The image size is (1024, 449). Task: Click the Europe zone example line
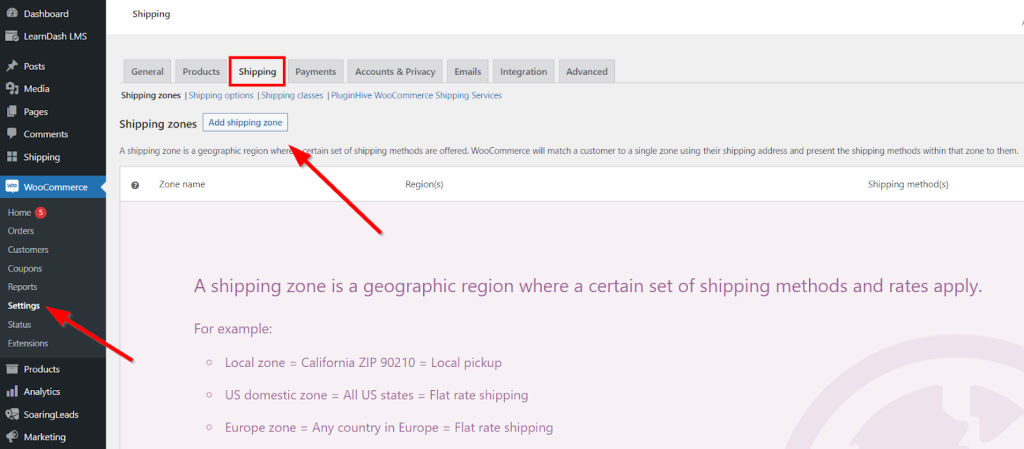click(x=389, y=428)
